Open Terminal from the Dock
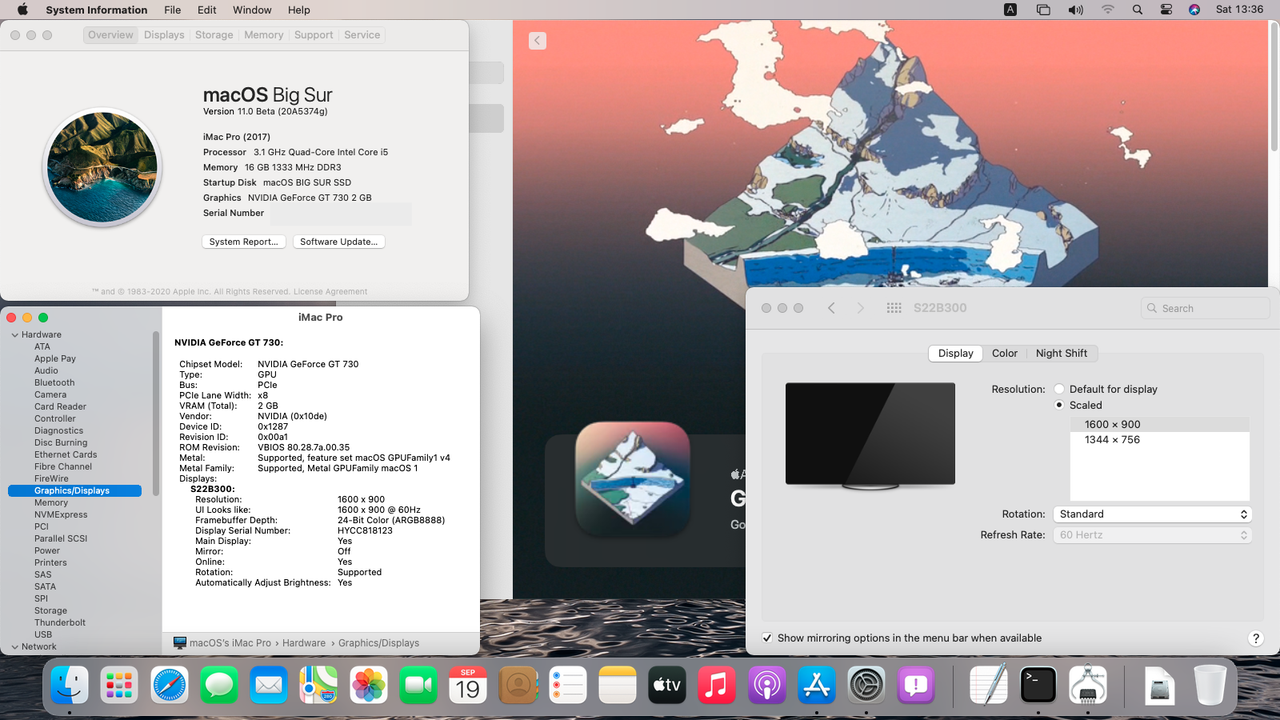 click(1039, 685)
